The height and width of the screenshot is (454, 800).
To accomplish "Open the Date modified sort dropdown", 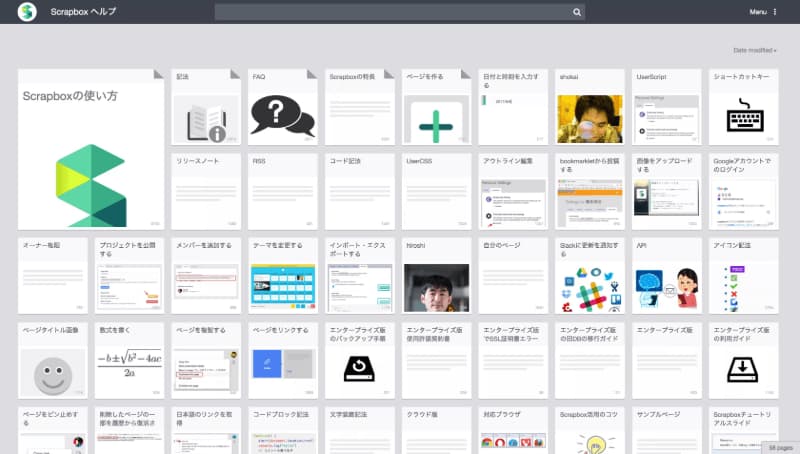I will pos(755,51).
